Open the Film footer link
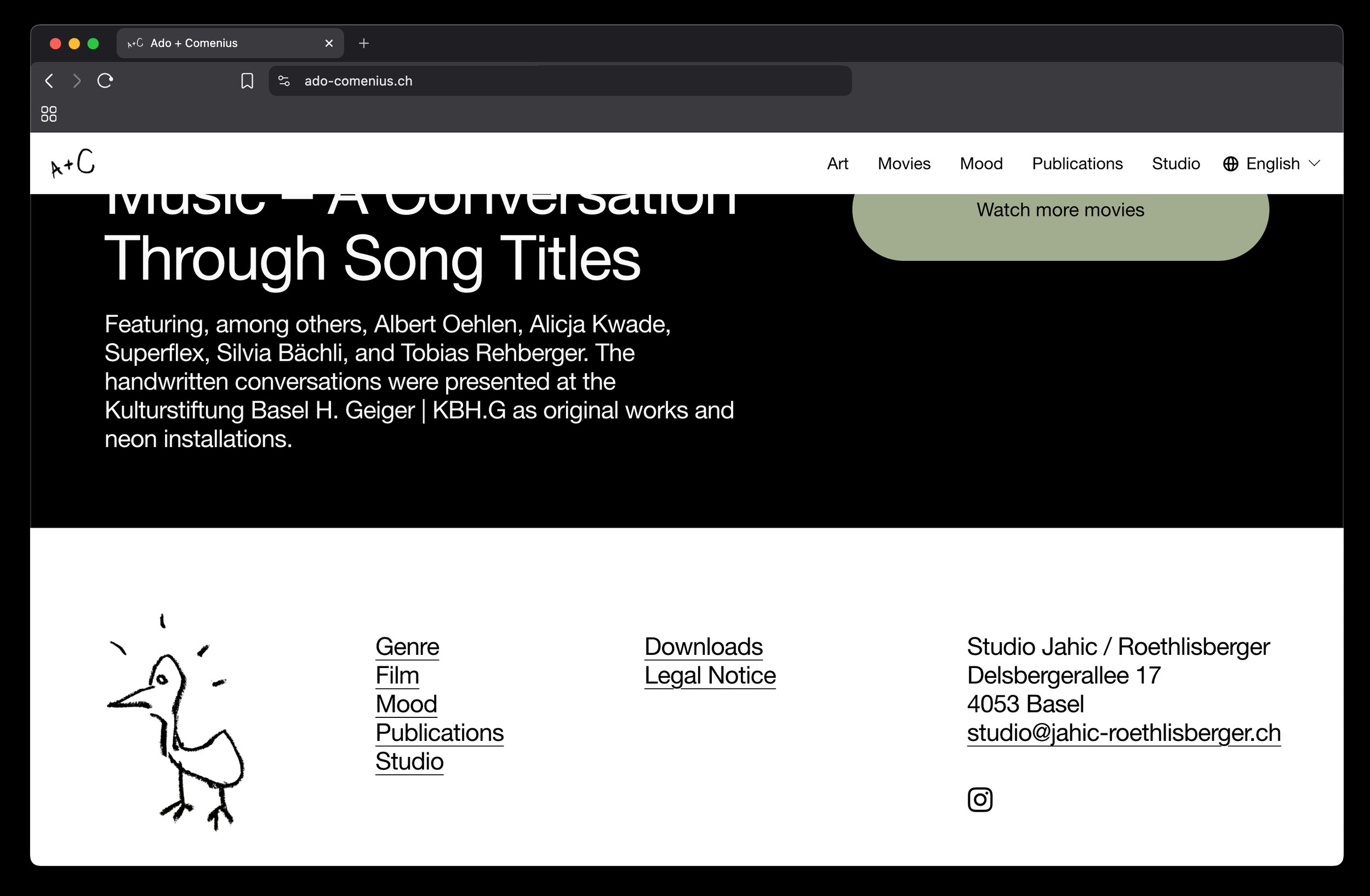1370x896 pixels. pyautogui.click(x=397, y=676)
